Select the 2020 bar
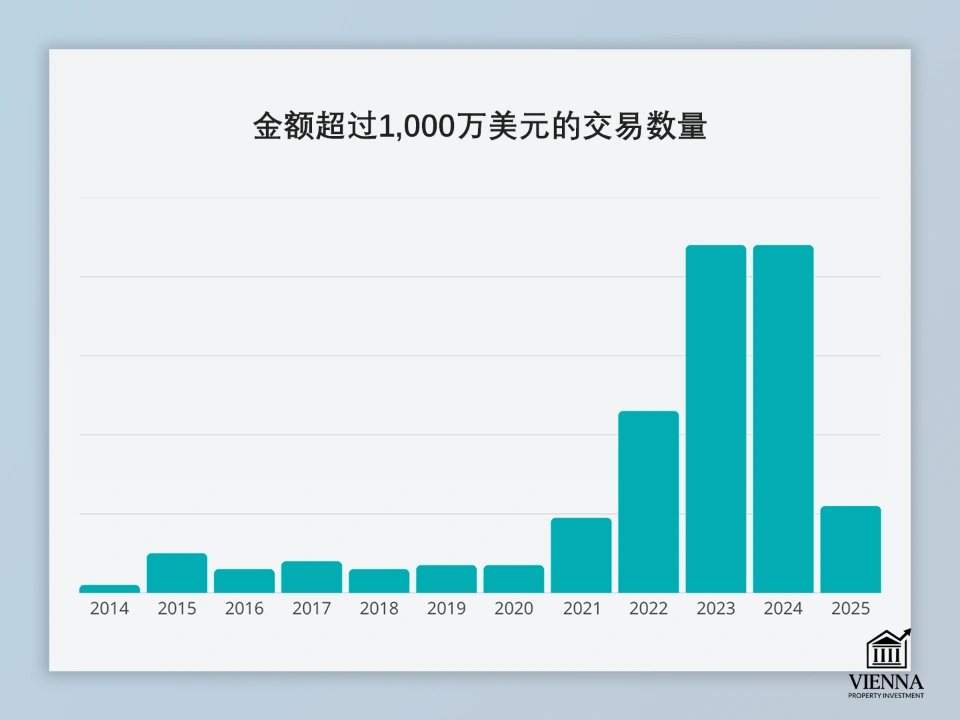 [513, 580]
